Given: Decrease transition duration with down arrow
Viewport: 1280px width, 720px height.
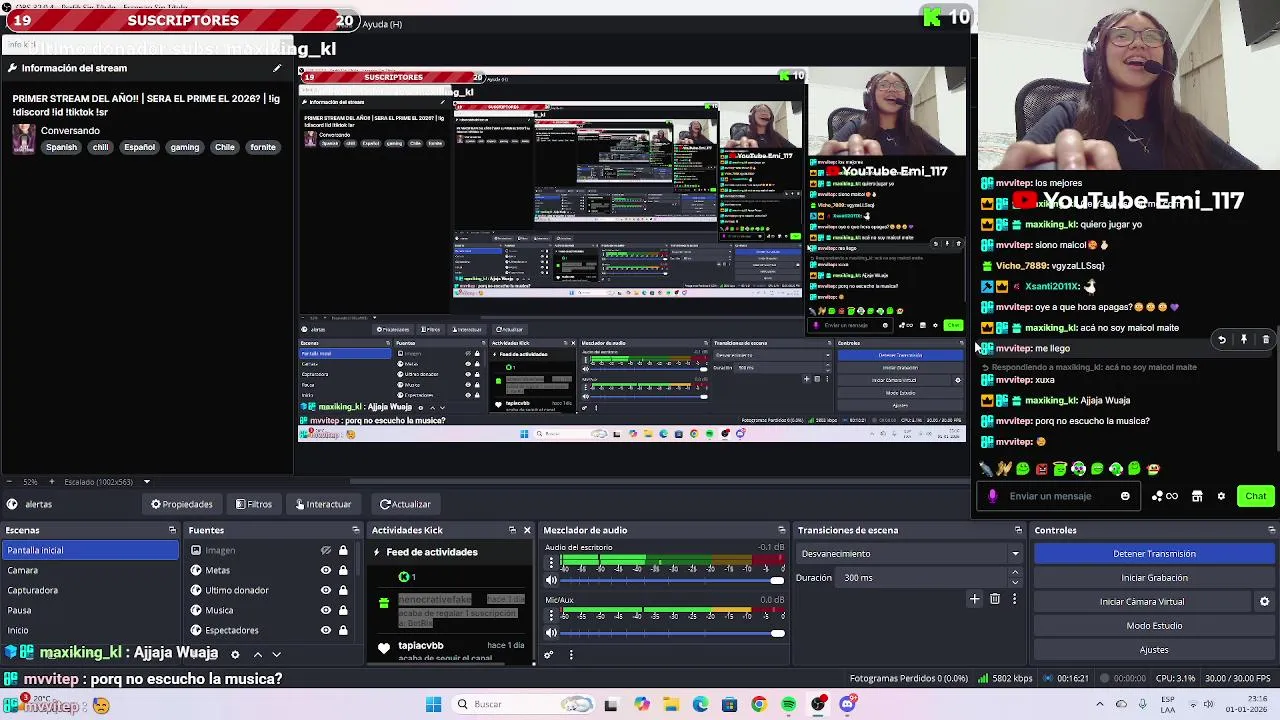Looking at the screenshot, I should (1015, 583).
